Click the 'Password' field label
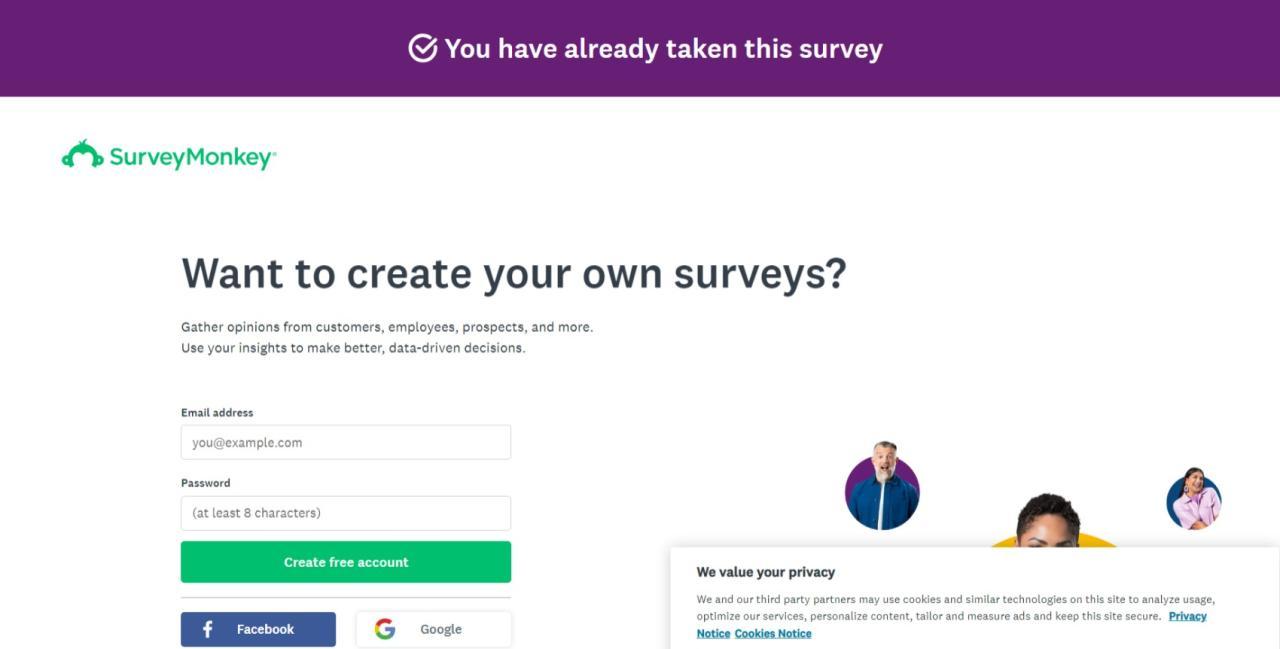Screen dimensions: 1280x649 (x=206, y=482)
